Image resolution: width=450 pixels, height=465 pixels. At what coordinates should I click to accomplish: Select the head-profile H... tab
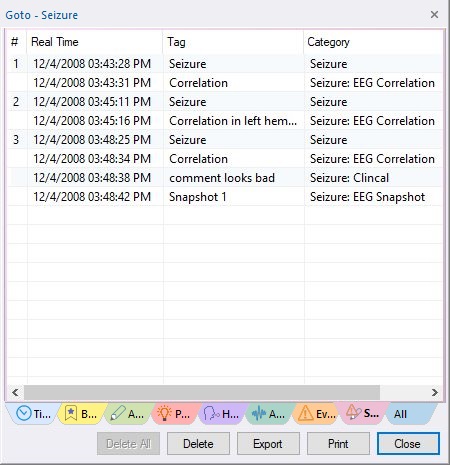pos(223,414)
